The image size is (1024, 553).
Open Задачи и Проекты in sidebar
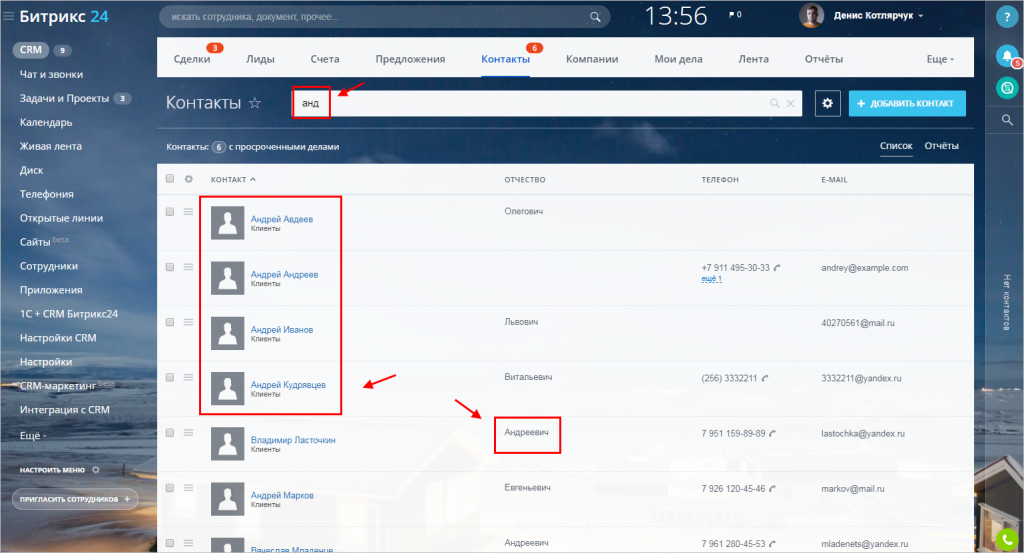coord(64,99)
